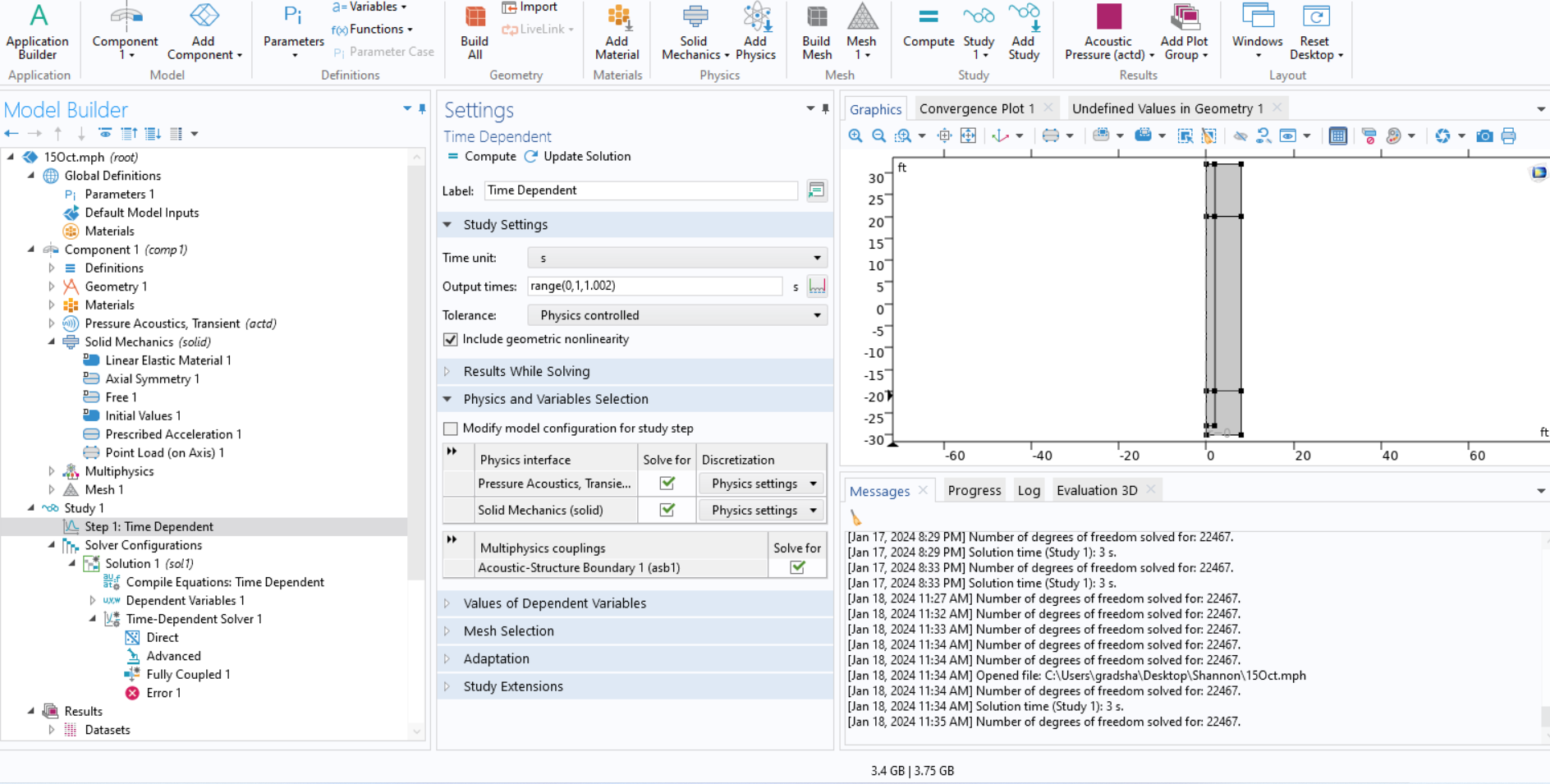Open the Functions menu in ribbon
Screen dimensions: 1550x784
click(372, 30)
